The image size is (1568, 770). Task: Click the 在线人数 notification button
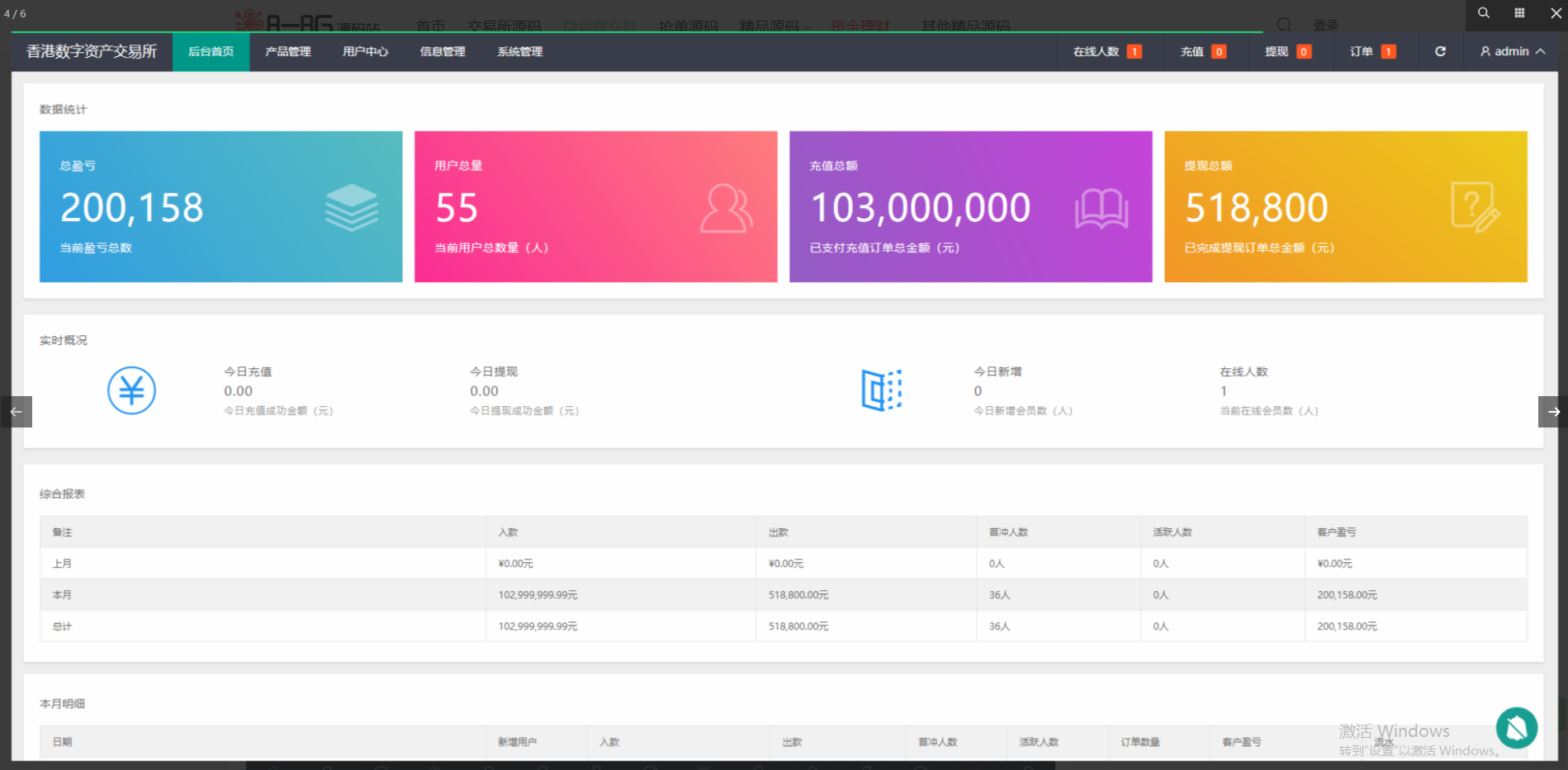pyautogui.click(x=1106, y=51)
